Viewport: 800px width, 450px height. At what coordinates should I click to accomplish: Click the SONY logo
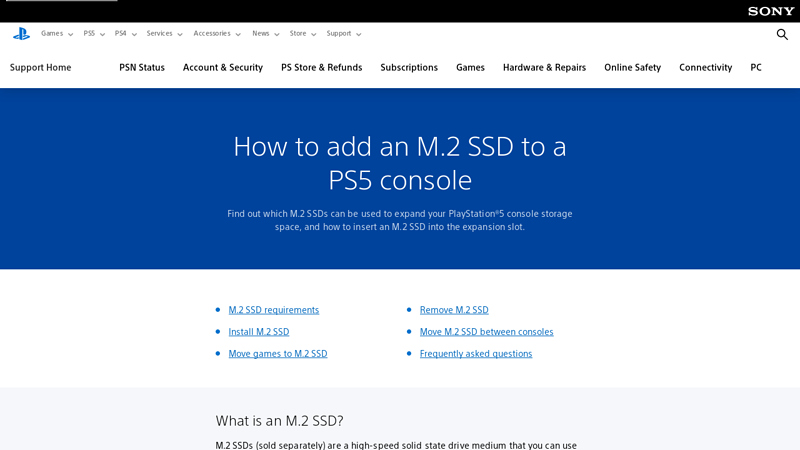pyautogui.click(x=771, y=11)
